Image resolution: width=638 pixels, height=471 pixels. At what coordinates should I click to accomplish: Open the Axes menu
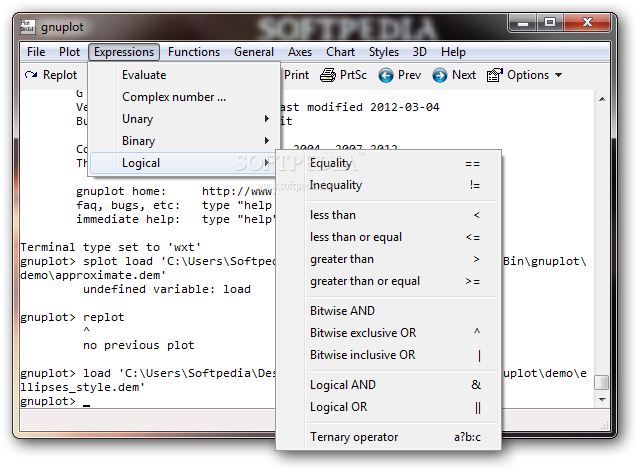(x=300, y=52)
